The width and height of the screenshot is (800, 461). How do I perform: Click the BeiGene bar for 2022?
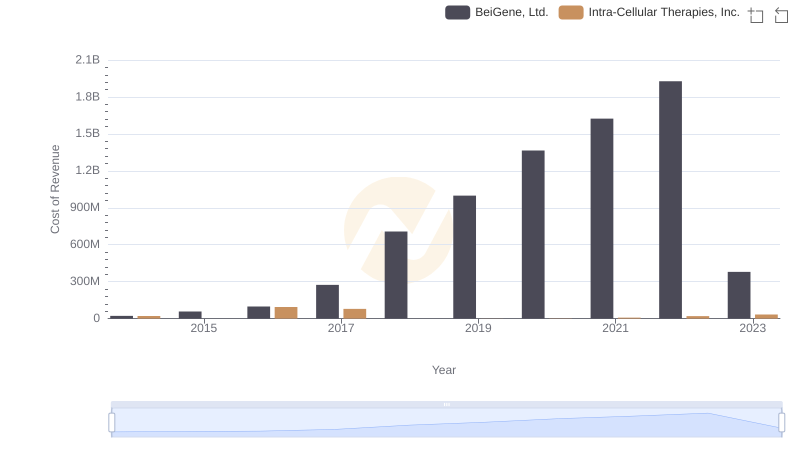[670, 199]
